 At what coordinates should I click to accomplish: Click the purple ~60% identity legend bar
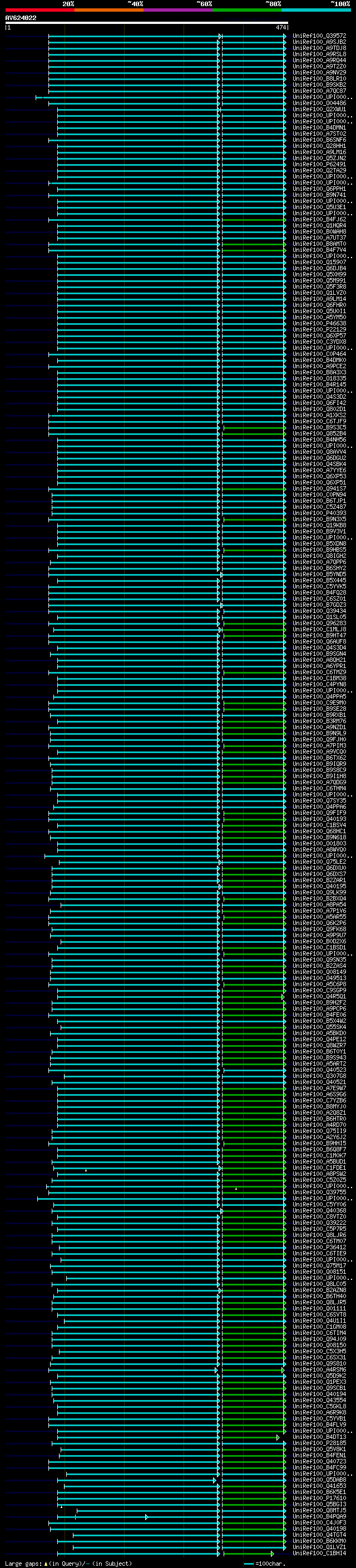coord(179,10)
